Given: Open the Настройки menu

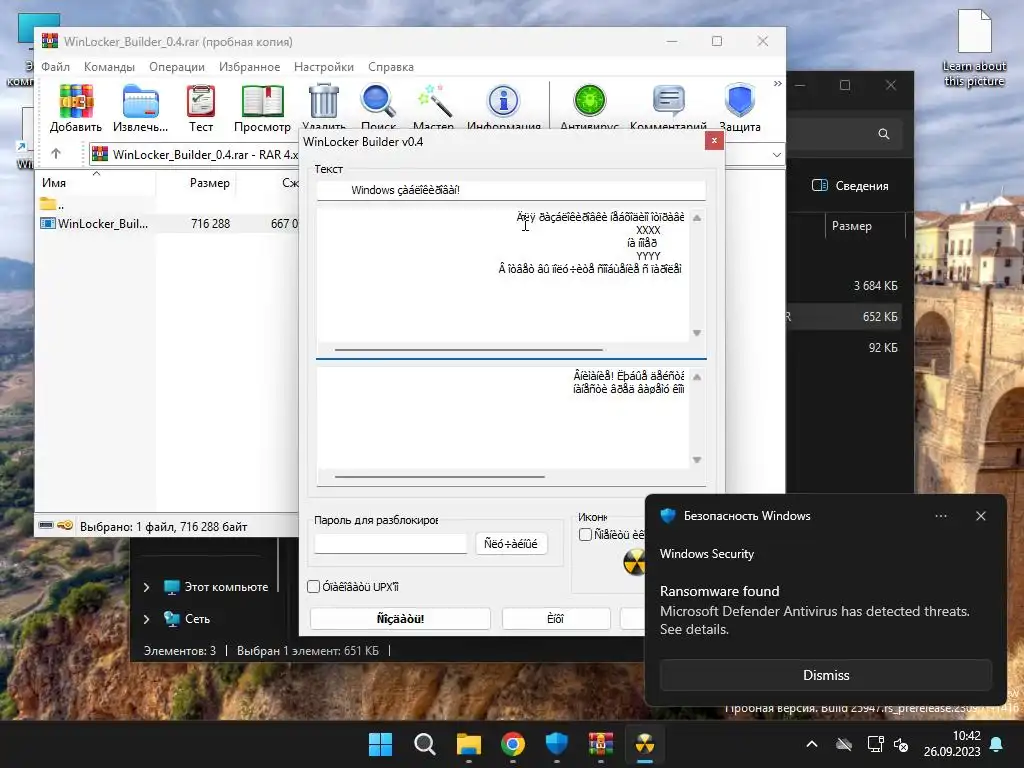Looking at the screenshot, I should click(x=324, y=67).
